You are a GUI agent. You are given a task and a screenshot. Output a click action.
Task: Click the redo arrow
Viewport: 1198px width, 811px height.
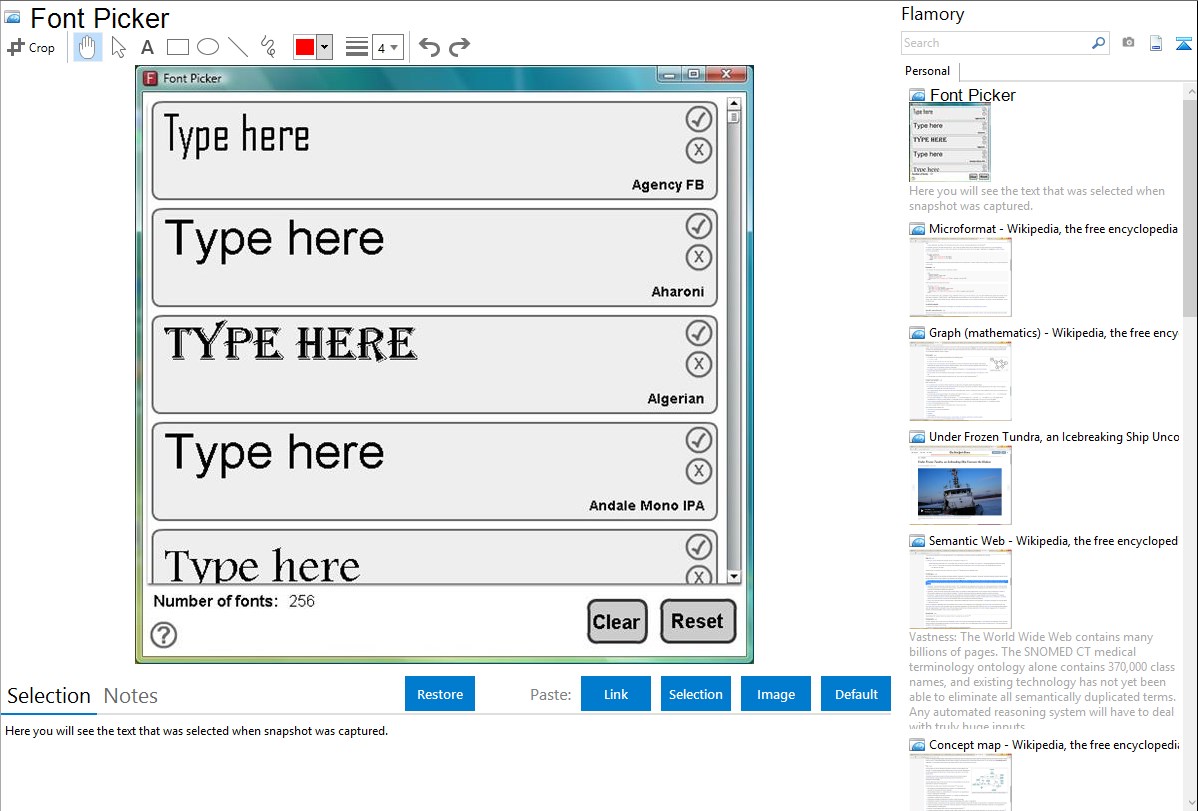click(459, 47)
